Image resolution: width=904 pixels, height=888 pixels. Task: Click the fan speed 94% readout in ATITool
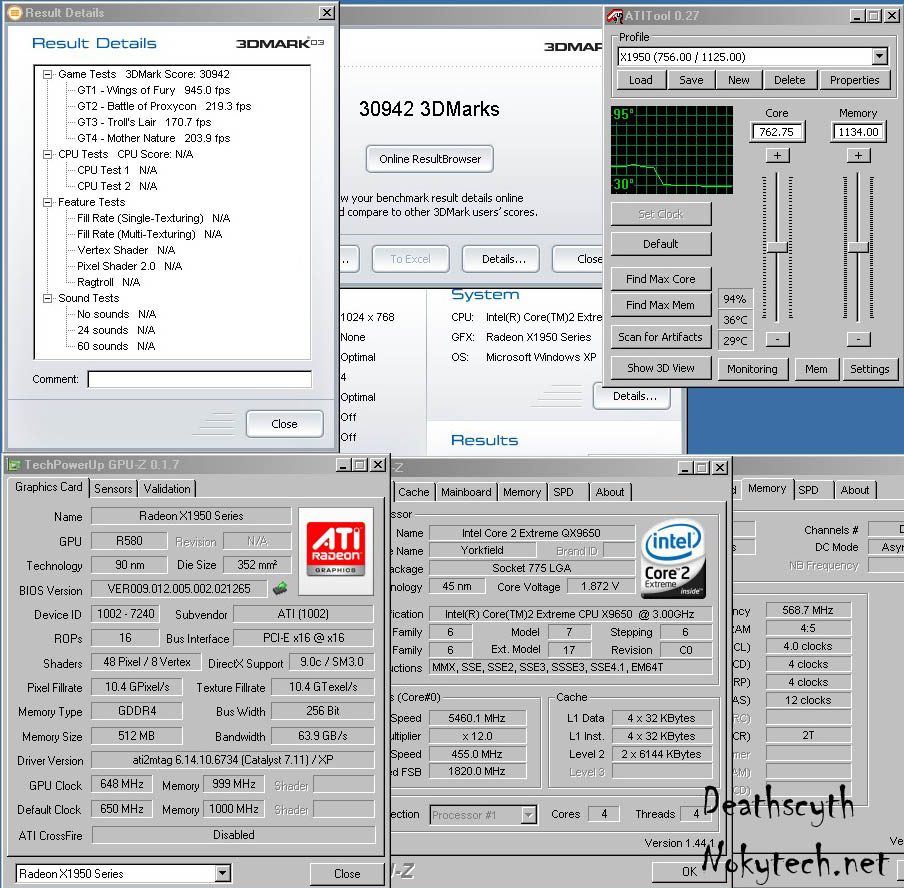tap(734, 299)
